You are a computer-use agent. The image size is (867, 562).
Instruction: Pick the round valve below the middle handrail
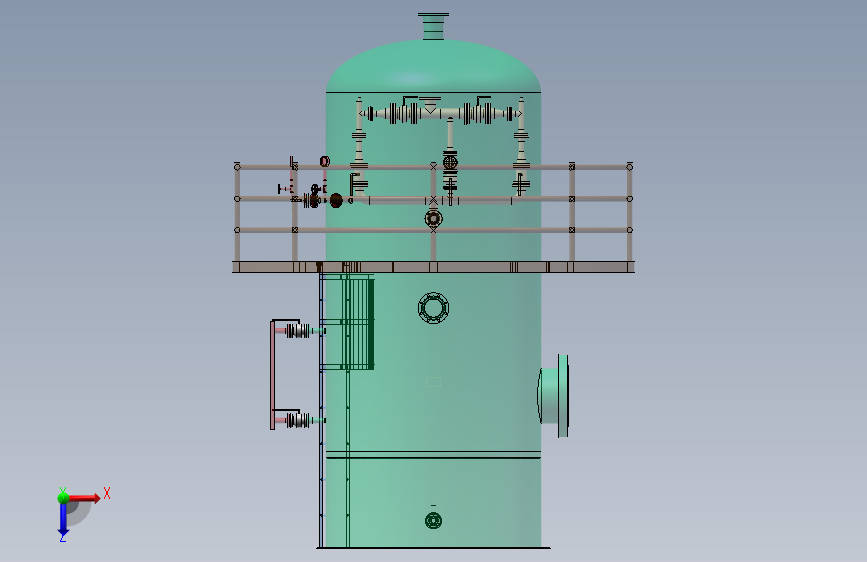pos(434,219)
